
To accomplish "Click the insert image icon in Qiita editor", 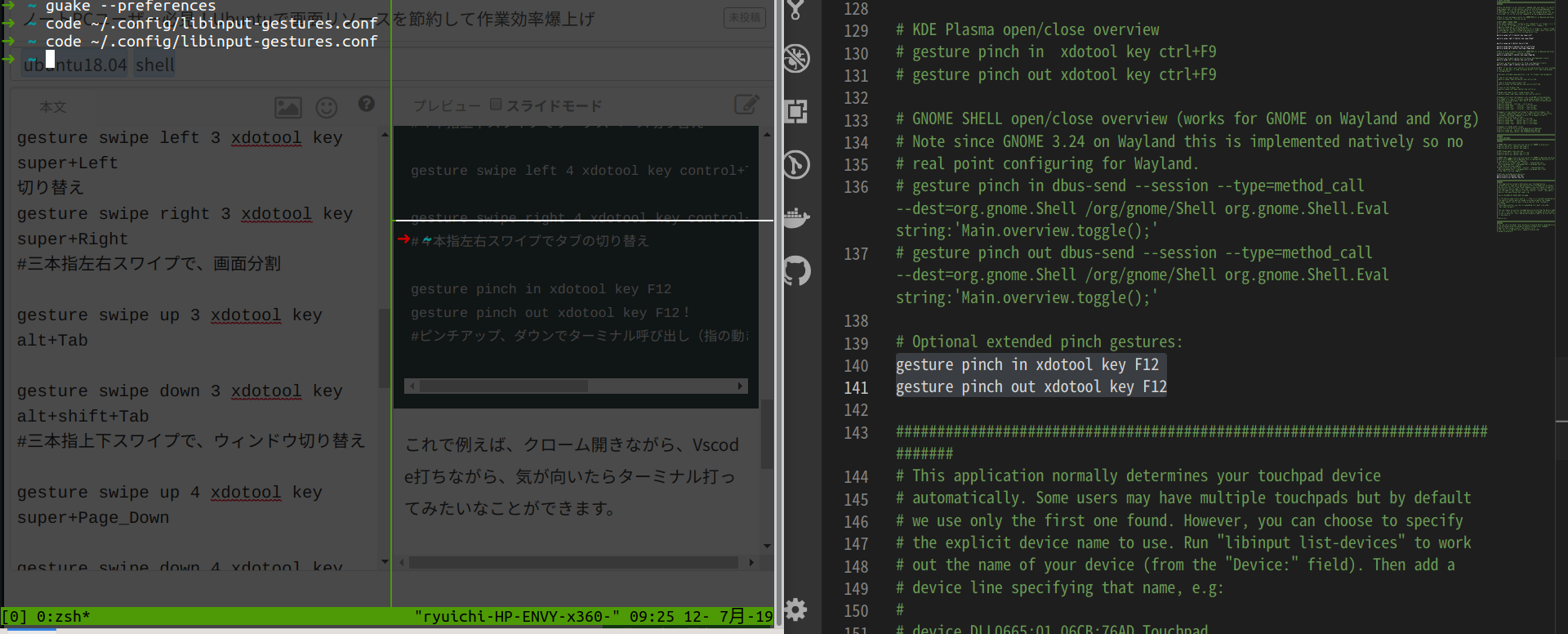I will click(287, 107).
